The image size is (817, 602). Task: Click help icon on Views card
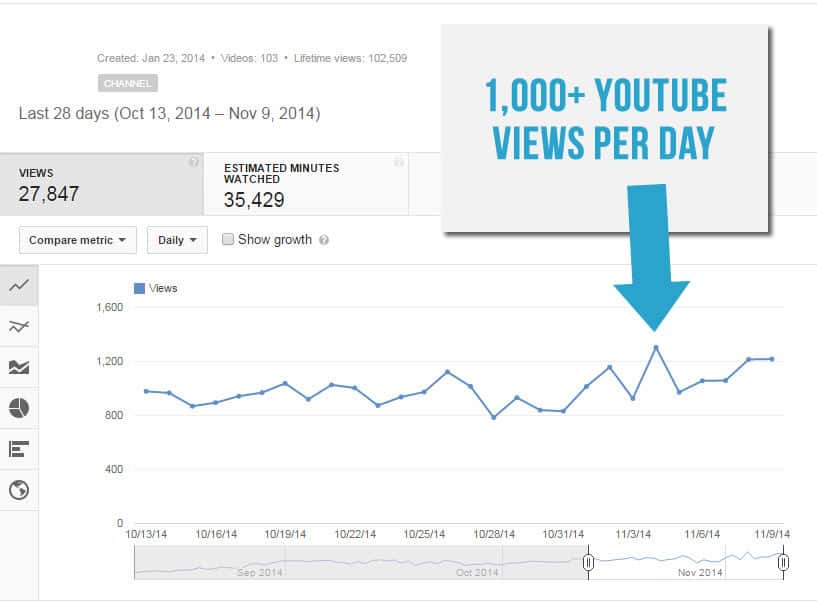[193, 162]
